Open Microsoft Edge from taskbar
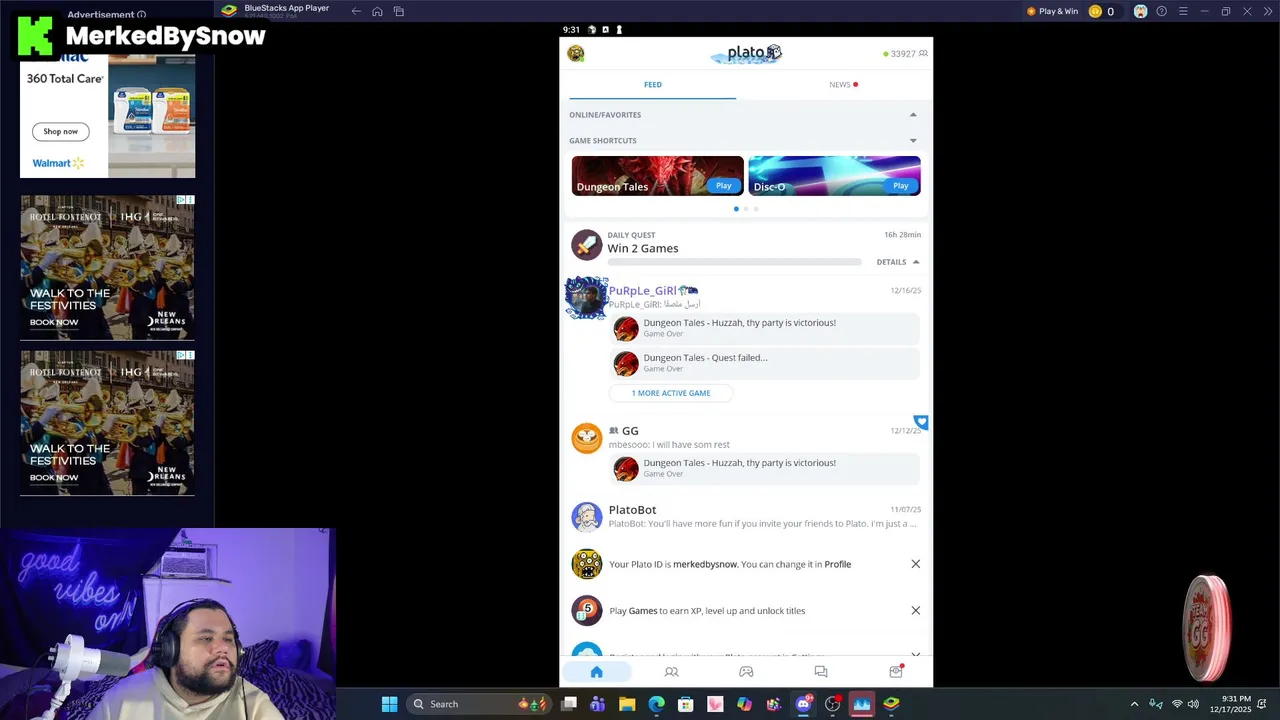 (x=656, y=704)
